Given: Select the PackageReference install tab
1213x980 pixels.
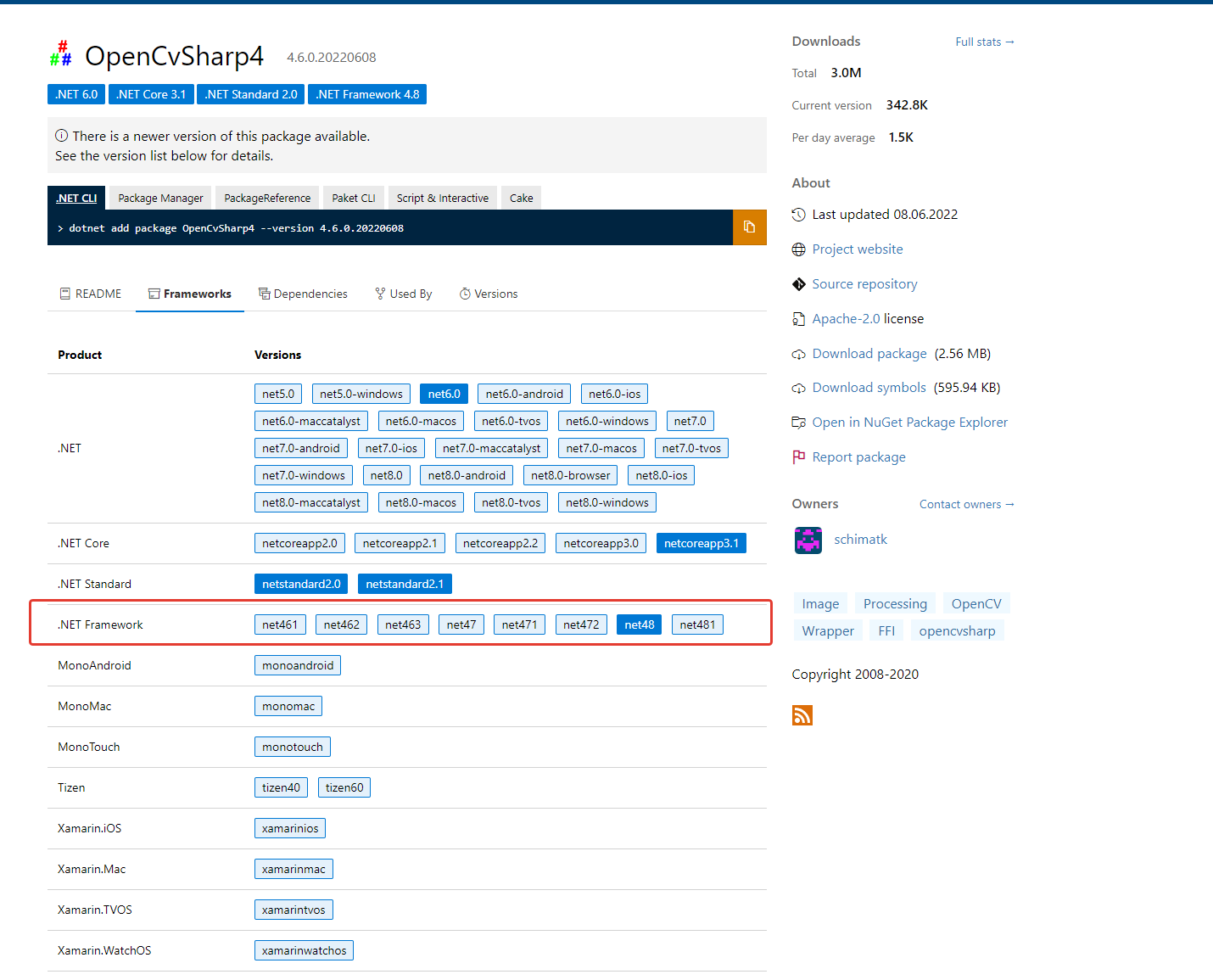Looking at the screenshot, I should coord(267,198).
